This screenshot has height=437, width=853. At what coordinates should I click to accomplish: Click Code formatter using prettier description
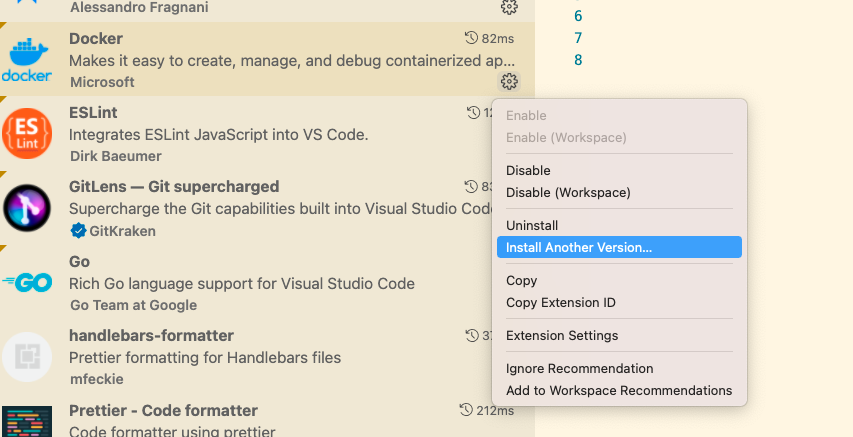172,431
